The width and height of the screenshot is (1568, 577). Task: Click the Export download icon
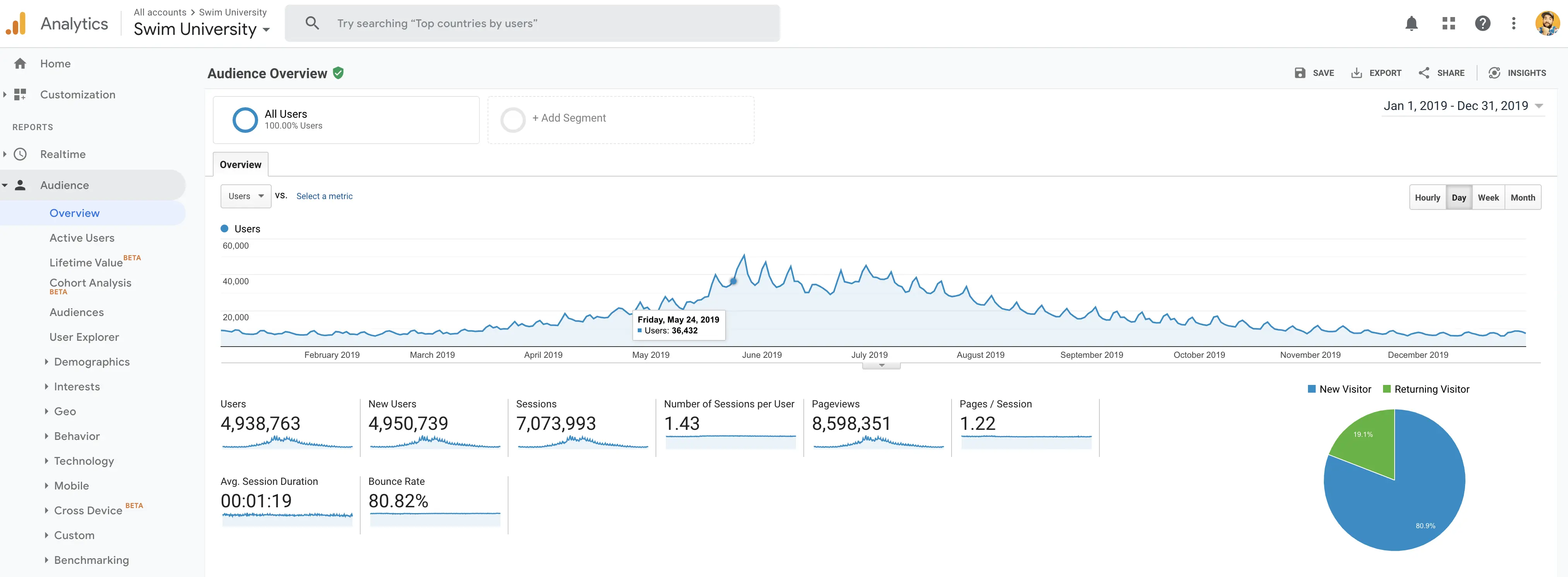(x=1356, y=72)
